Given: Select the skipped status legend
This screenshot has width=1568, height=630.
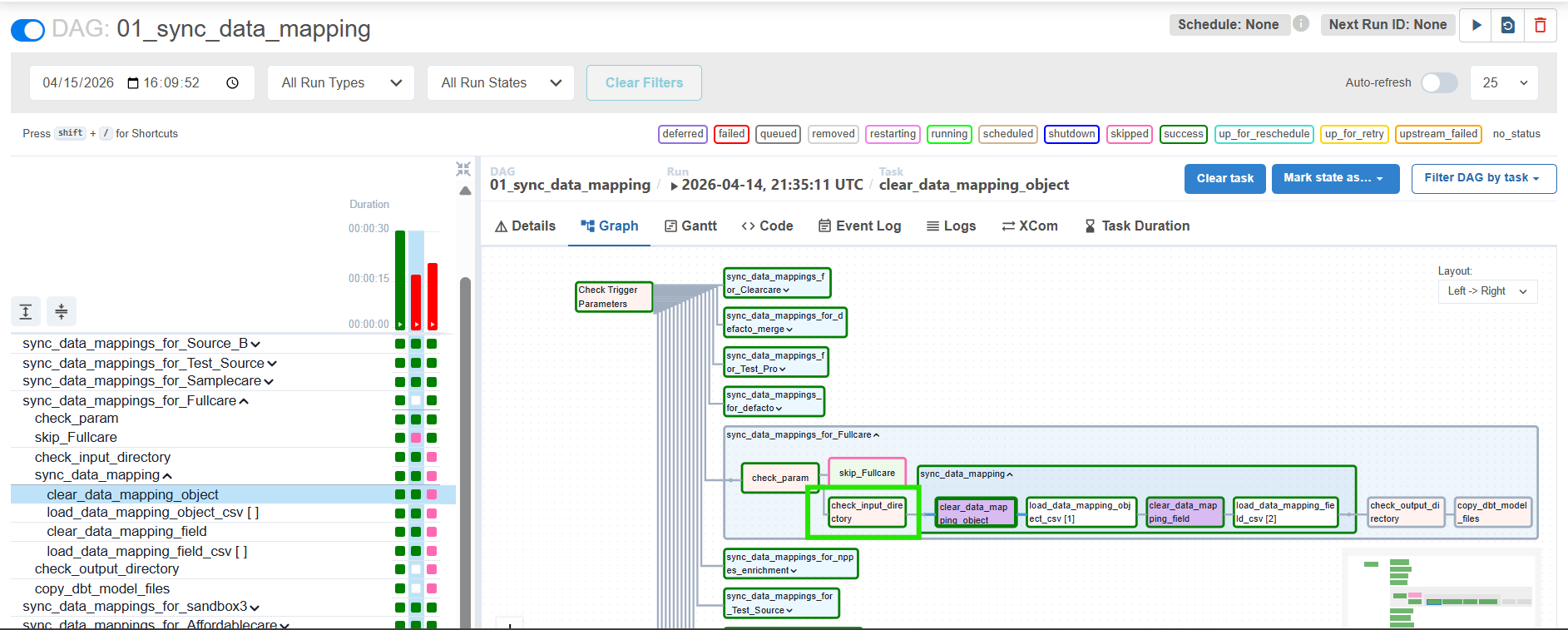Looking at the screenshot, I should [x=1130, y=134].
